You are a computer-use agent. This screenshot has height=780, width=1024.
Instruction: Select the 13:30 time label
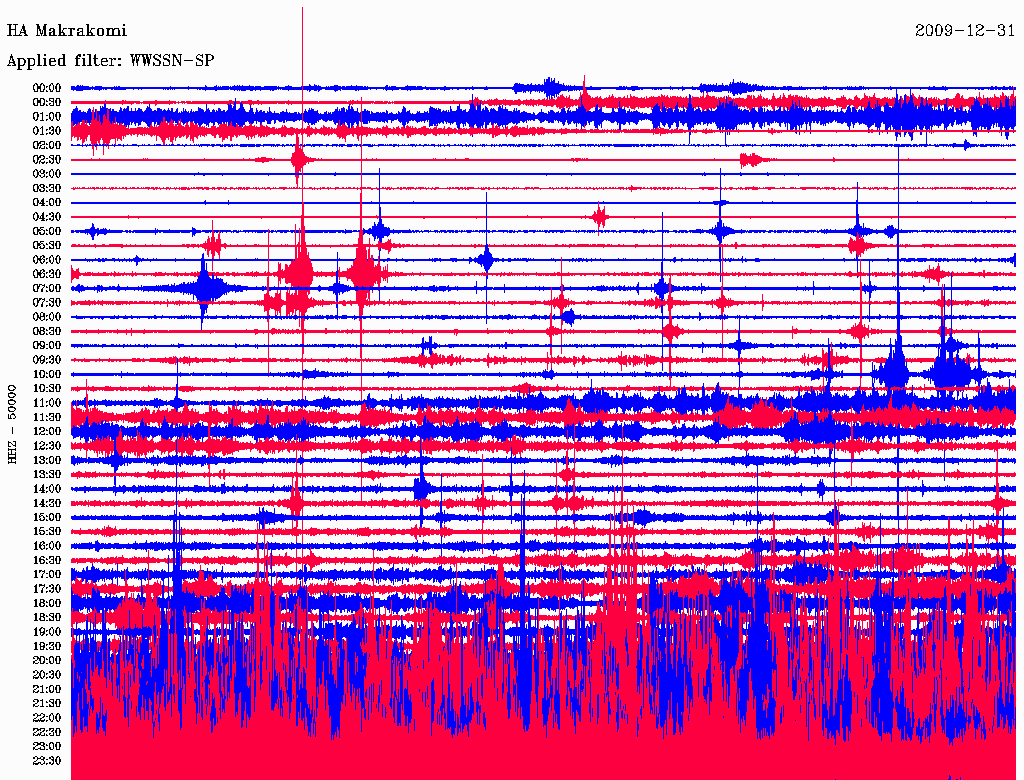(x=47, y=474)
